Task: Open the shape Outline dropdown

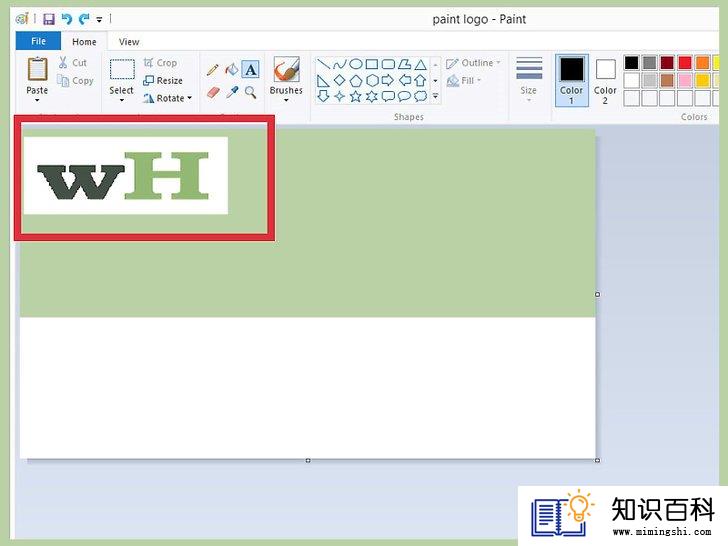Action: tap(474, 63)
